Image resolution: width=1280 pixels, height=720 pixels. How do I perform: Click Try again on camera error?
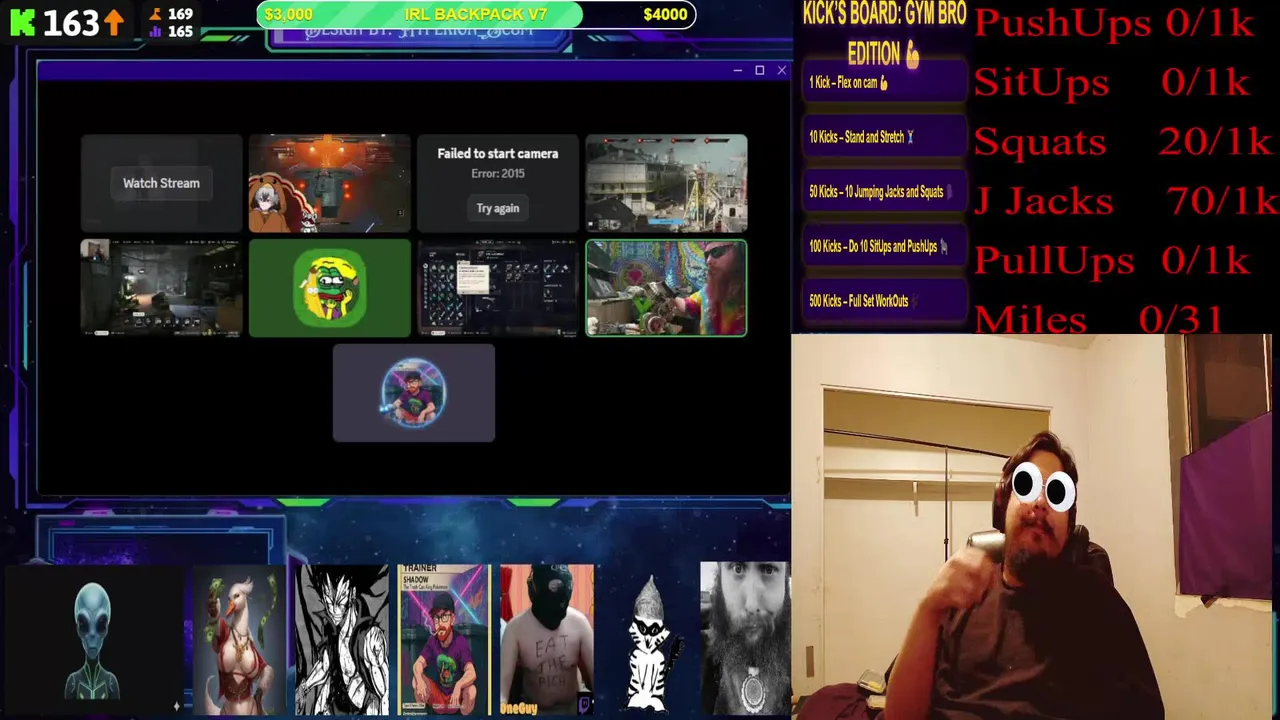498,208
